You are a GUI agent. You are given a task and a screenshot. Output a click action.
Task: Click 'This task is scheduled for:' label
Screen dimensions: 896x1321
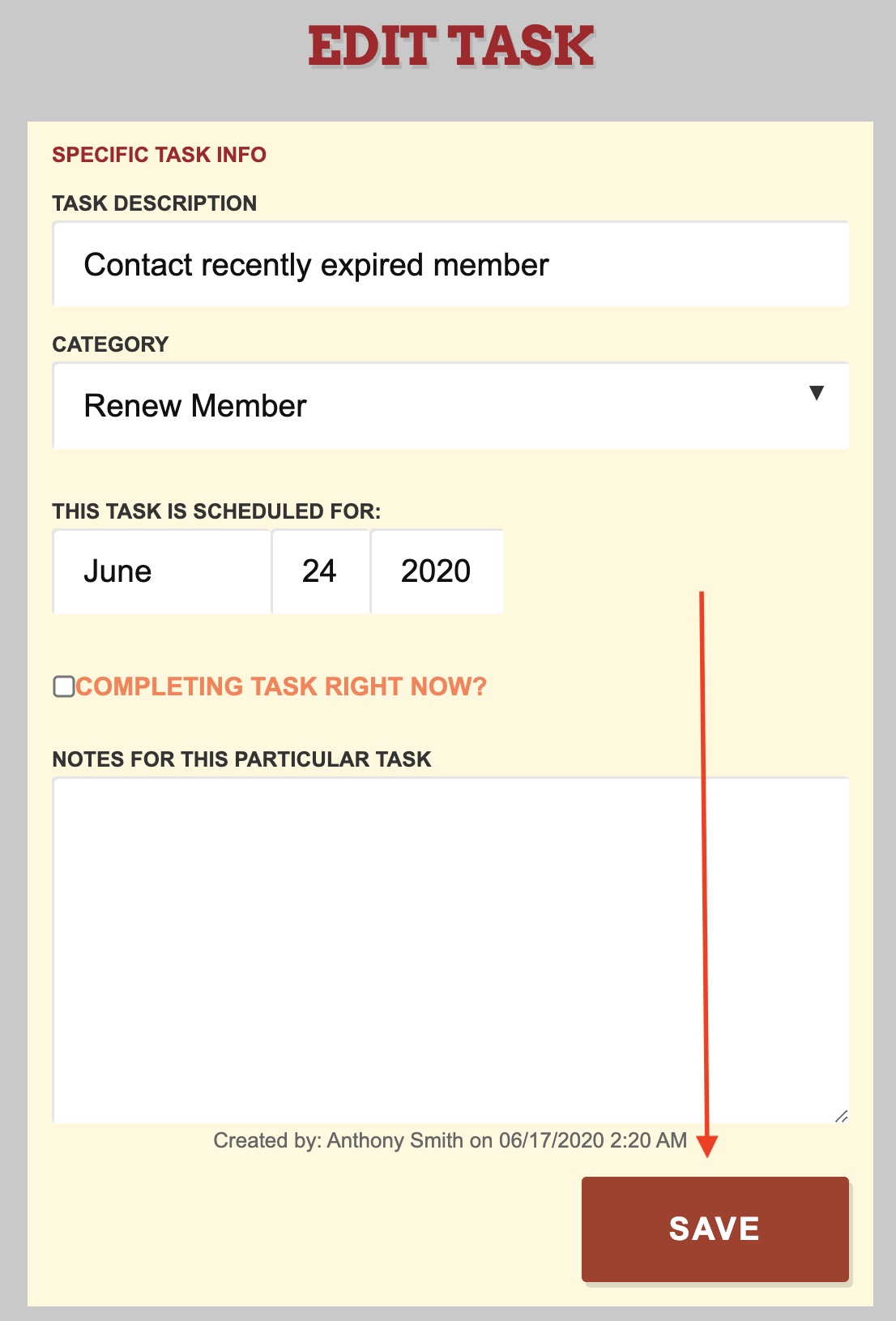[x=216, y=511]
